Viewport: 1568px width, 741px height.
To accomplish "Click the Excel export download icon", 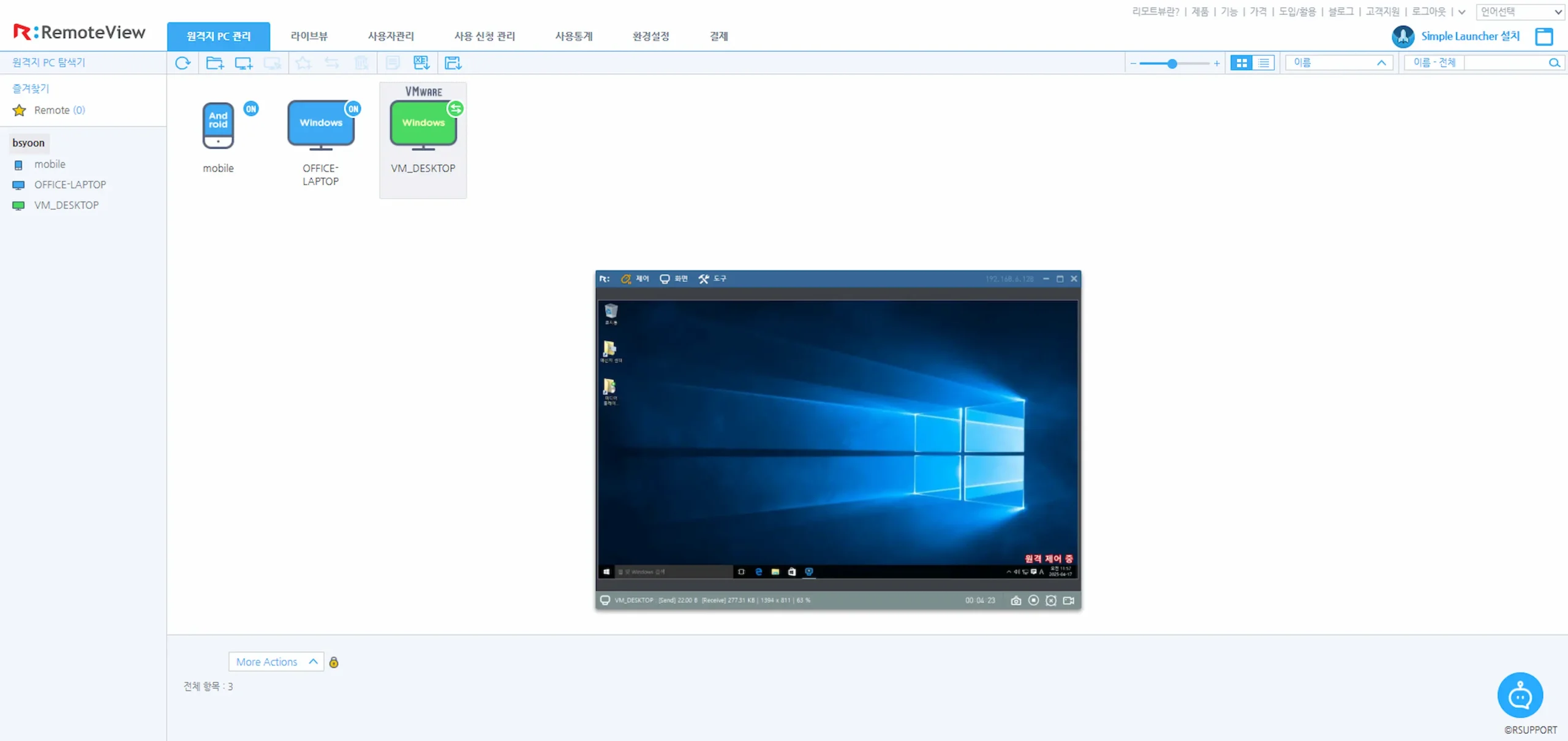I will click(421, 62).
